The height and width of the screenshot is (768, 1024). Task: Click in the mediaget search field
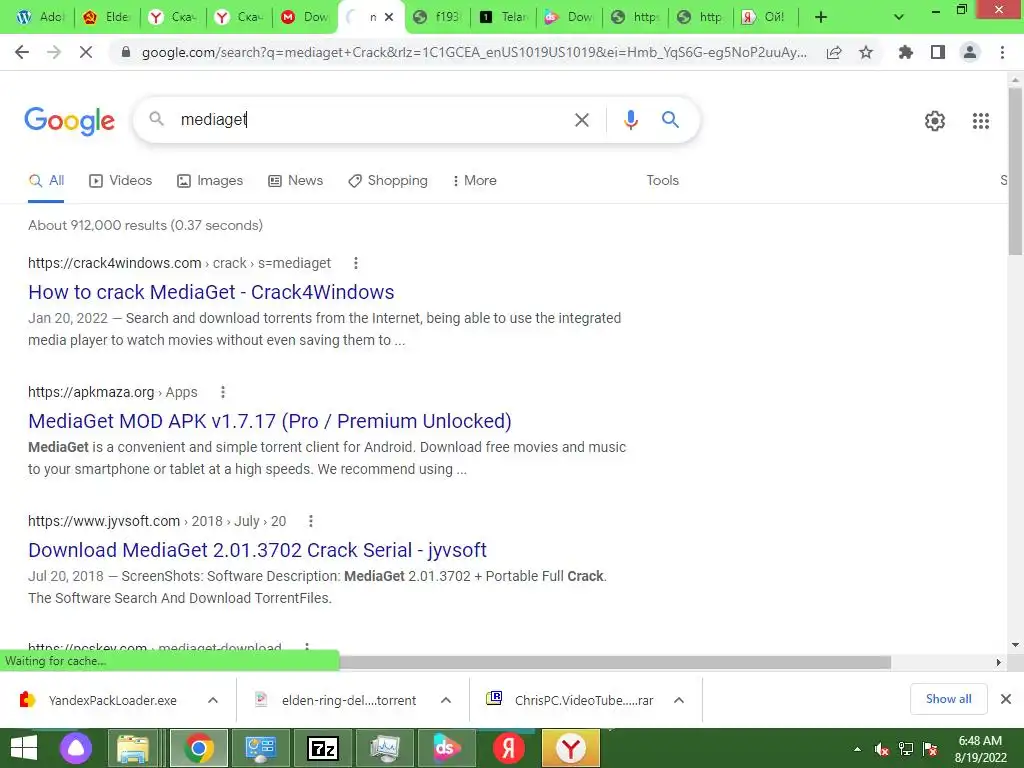click(372, 120)
